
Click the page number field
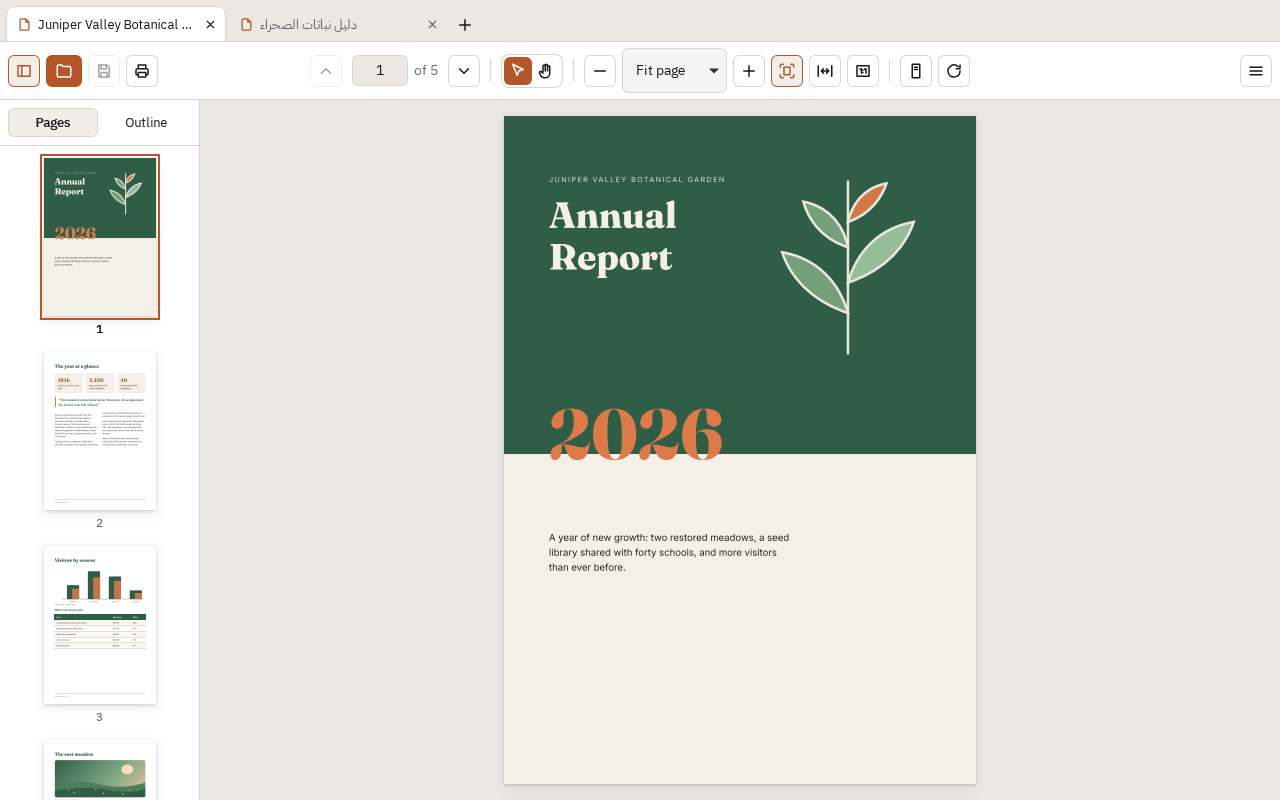[380, 70]
